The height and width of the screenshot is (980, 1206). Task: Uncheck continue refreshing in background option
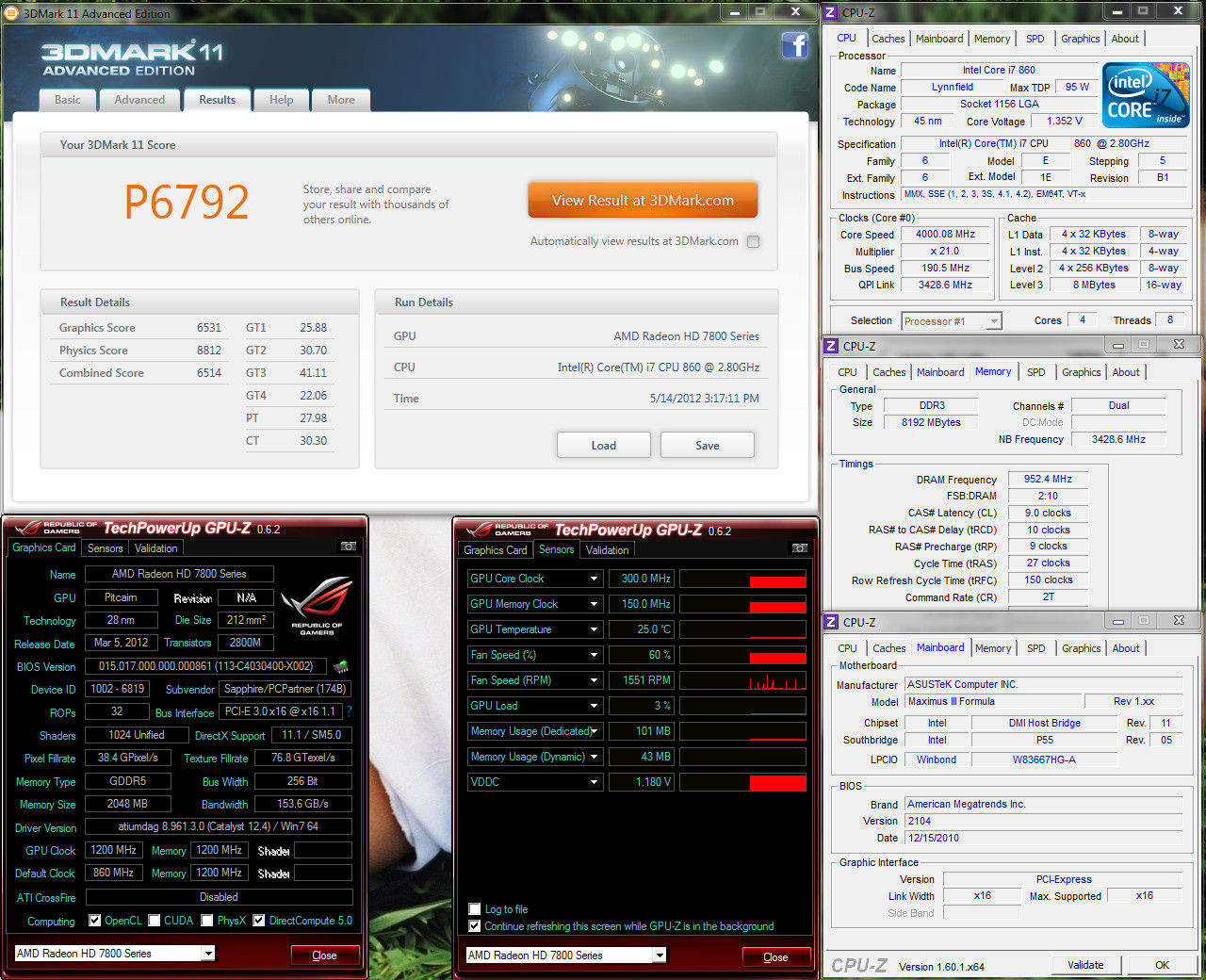(x=475, y=926)
